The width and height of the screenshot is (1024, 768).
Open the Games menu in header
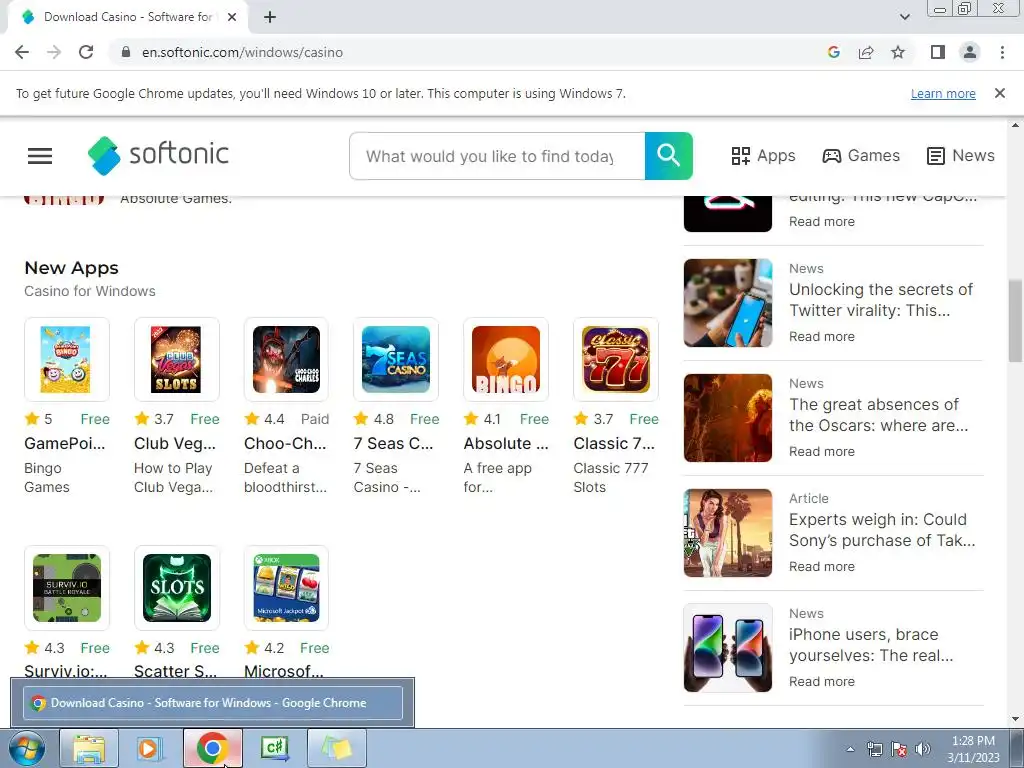861,155
